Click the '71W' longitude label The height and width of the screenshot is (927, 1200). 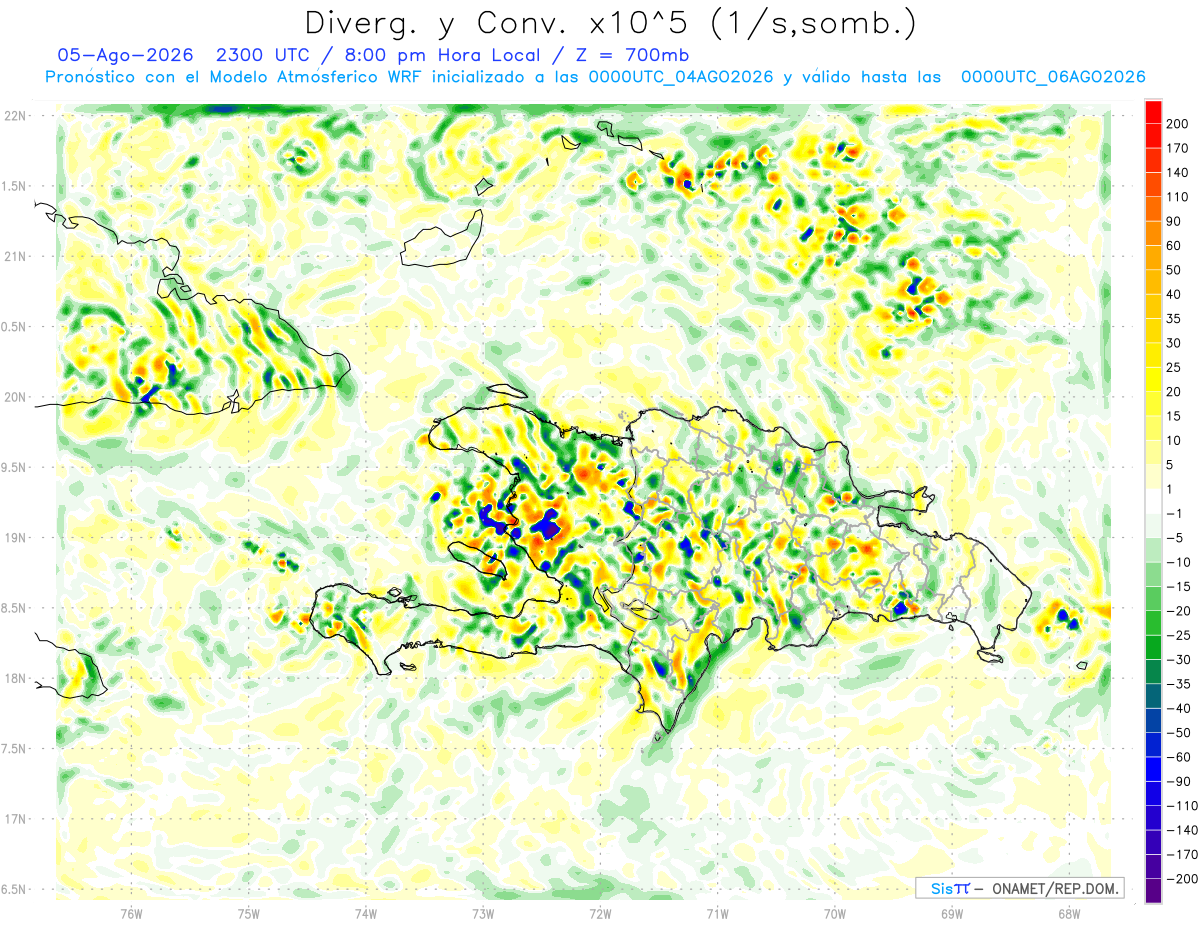717,913
